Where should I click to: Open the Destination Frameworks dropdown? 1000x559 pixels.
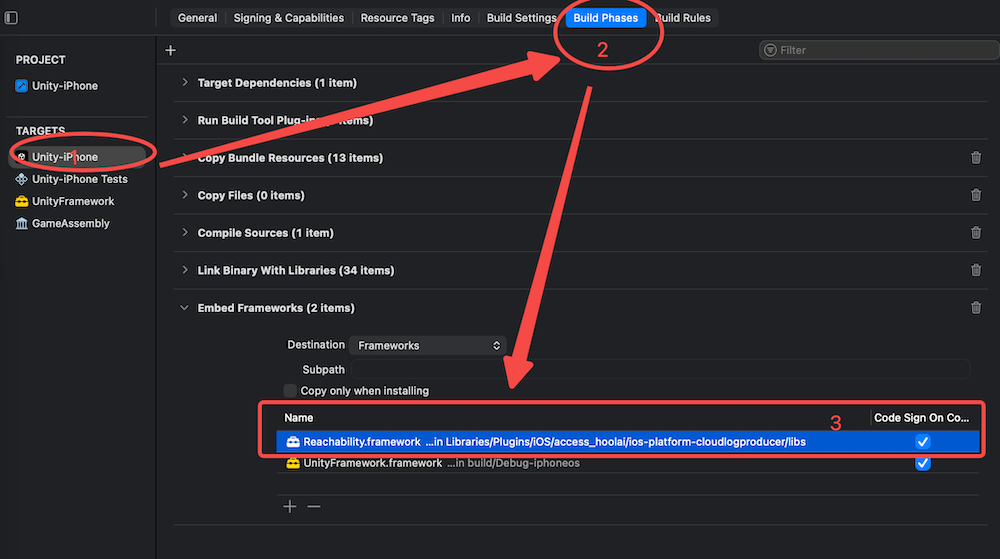tap(428, 345)
